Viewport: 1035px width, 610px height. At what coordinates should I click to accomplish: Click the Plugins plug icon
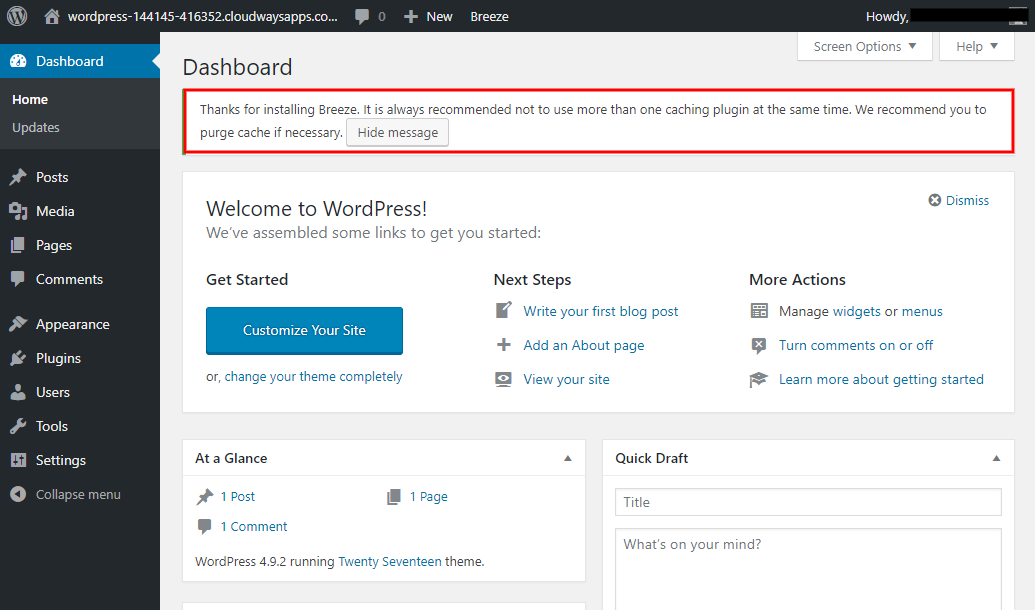click(x=18, y=358)
